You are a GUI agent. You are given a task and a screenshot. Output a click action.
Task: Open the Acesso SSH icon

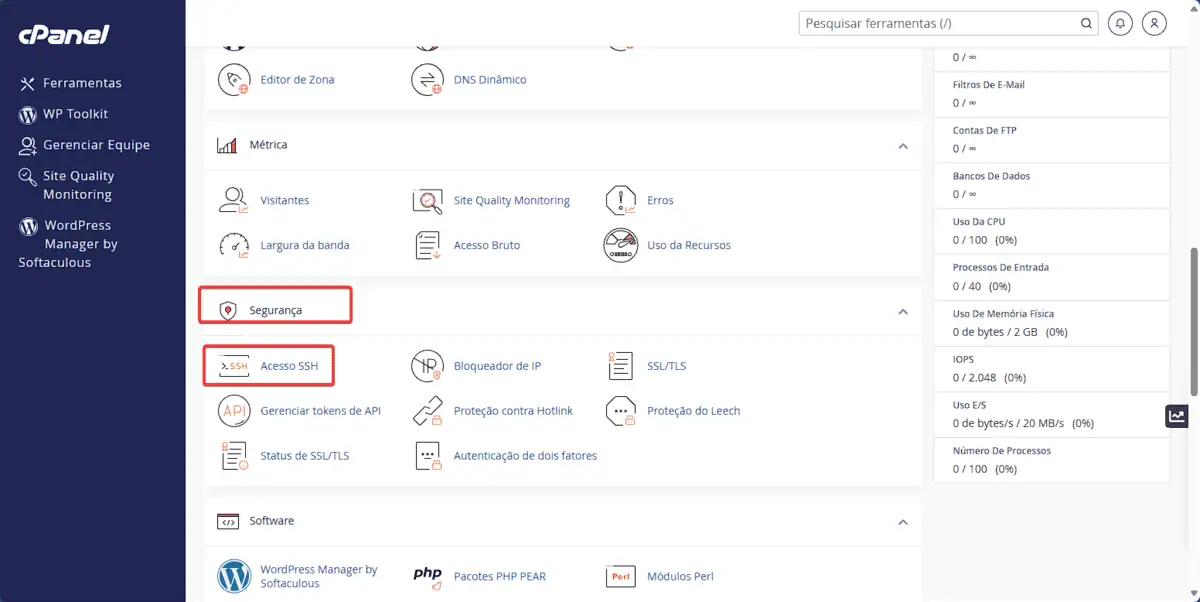click(x=233, y=366)
